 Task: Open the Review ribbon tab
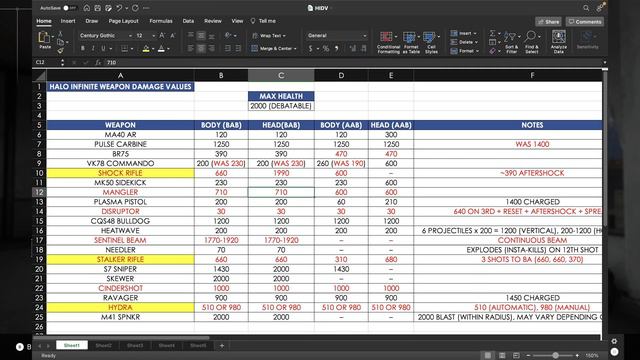point(213,21)
